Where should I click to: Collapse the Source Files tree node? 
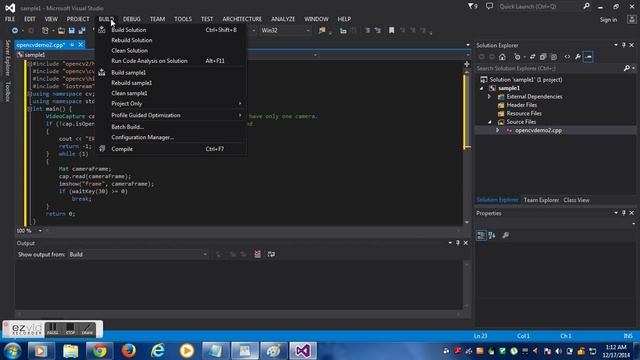pyautogui.click(x=489, y=122)
